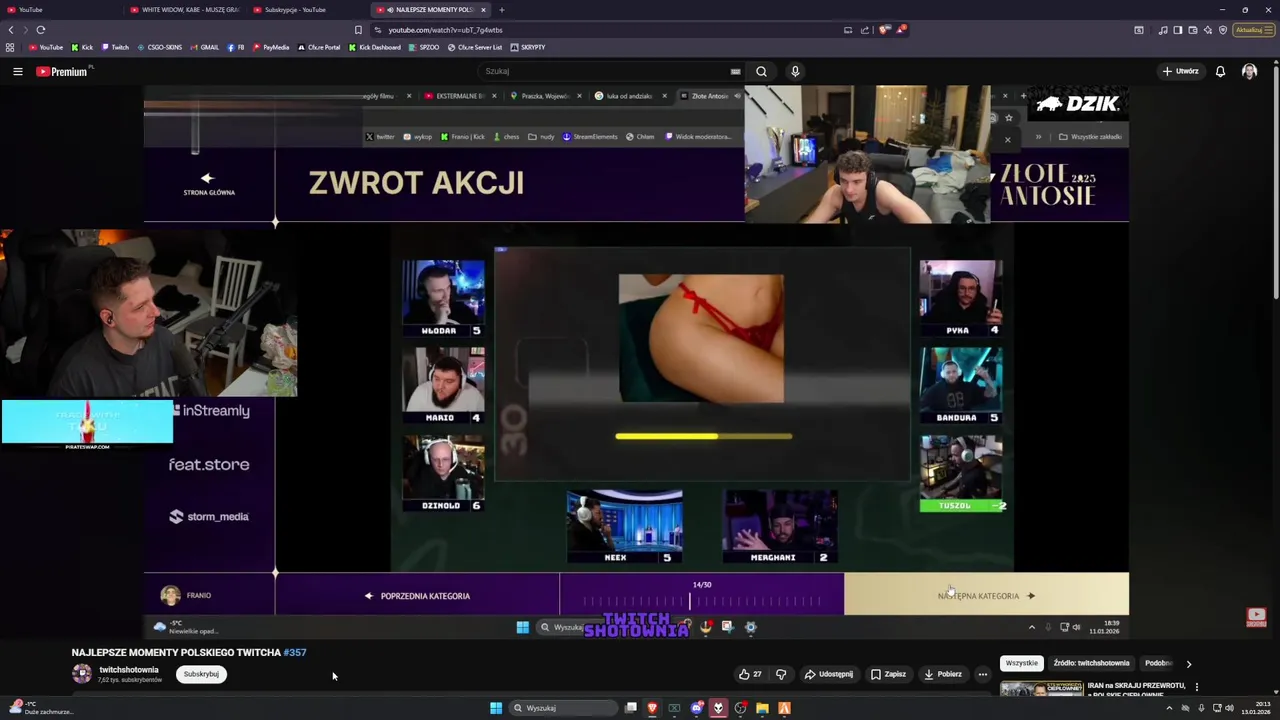Open the Kick Dashboard bookmark
This screenshot has width=1280, height=720.
(374, 47)
